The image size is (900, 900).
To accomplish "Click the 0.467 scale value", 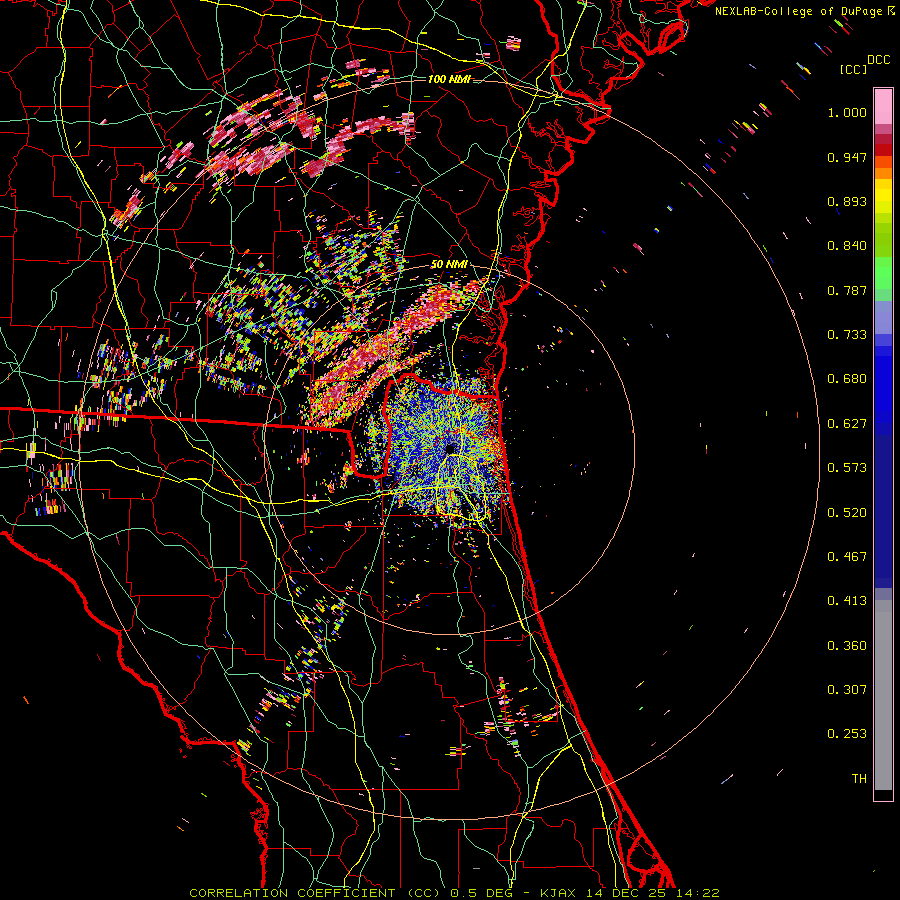I will pos(847,557).
